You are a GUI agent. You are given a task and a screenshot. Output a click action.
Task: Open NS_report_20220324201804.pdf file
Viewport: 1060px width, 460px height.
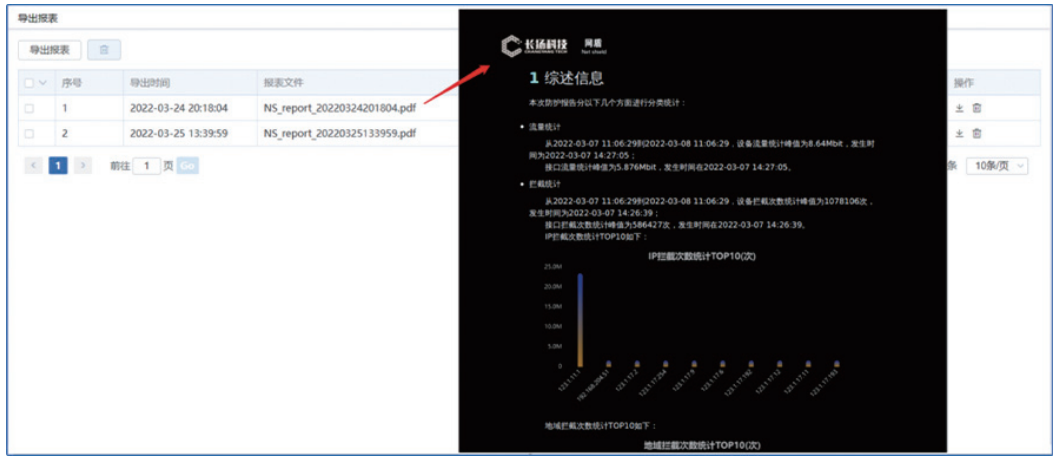pyautogui.click(x=340, y=108)
